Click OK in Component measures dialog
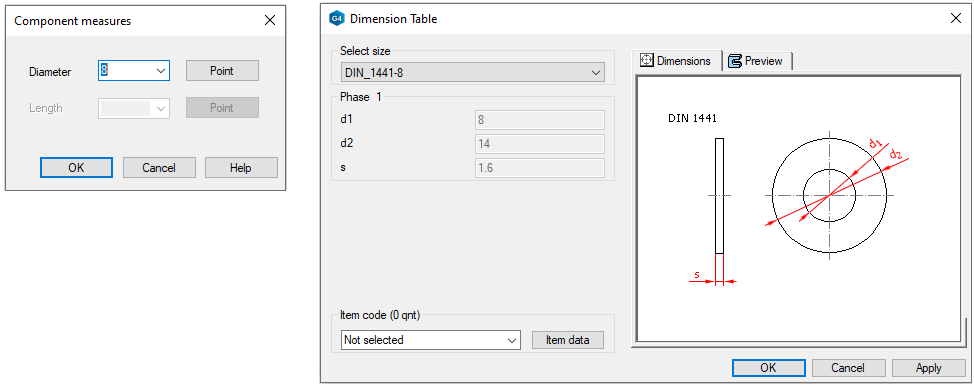The width and height of the screenshot is (974, 387). (76, 168)
